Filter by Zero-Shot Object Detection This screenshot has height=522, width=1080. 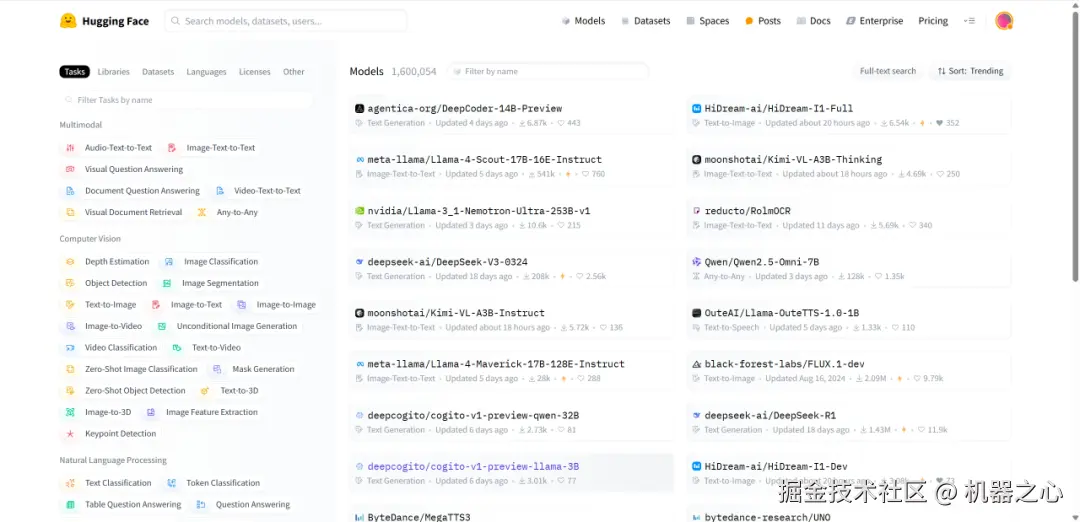point(126,390)
